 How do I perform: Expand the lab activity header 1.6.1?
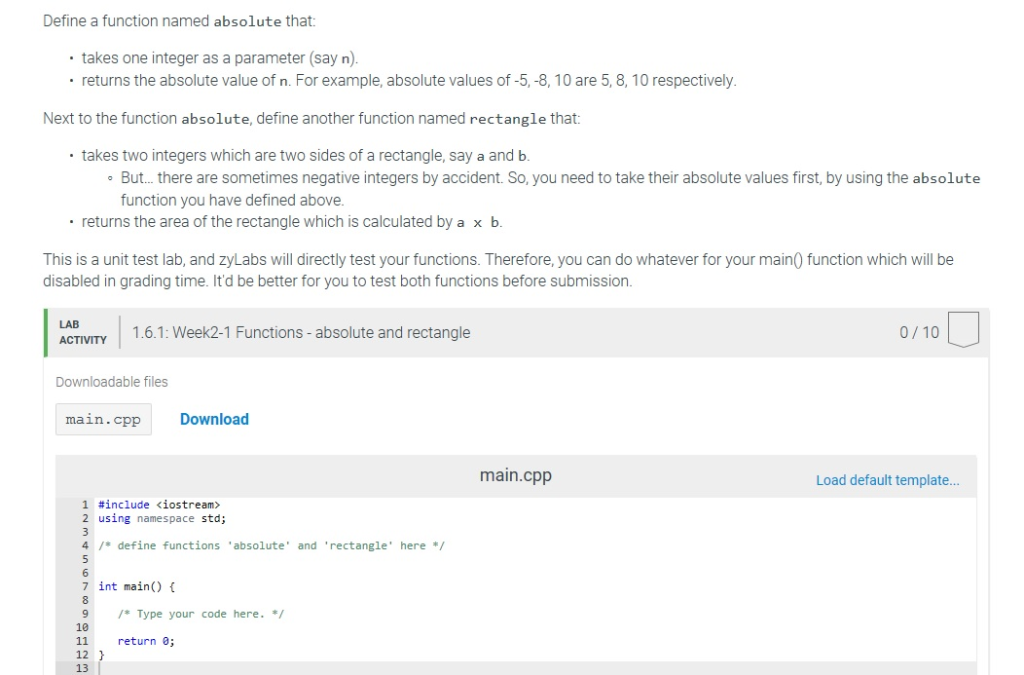coord(300,331)
